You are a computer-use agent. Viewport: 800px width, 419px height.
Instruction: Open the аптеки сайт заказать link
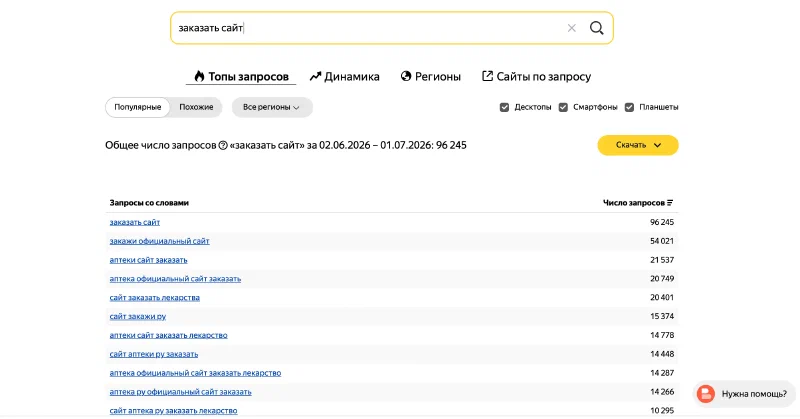point(148,260)
